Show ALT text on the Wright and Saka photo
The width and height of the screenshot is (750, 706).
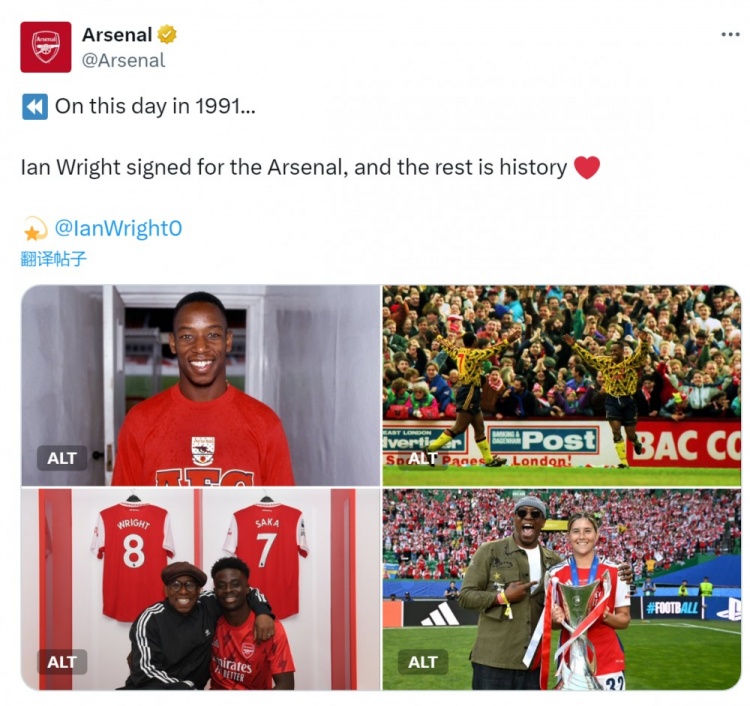point(62,662)
